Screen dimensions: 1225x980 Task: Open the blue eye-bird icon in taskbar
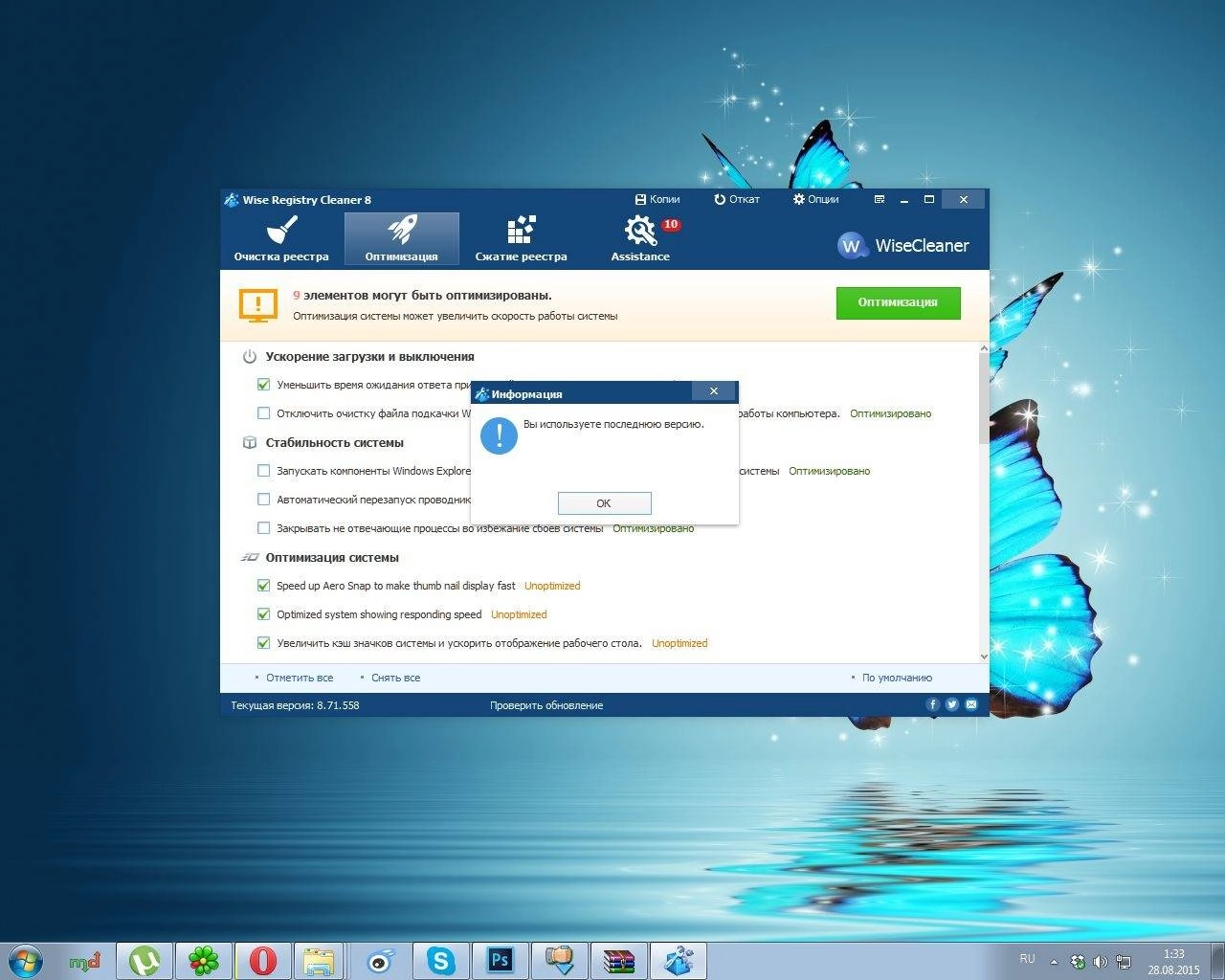coord(381,961)
